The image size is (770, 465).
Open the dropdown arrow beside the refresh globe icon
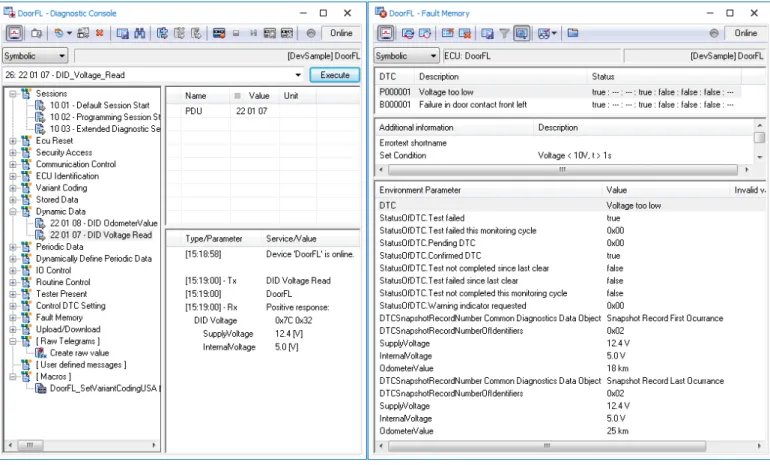click(x=69, y=33)
